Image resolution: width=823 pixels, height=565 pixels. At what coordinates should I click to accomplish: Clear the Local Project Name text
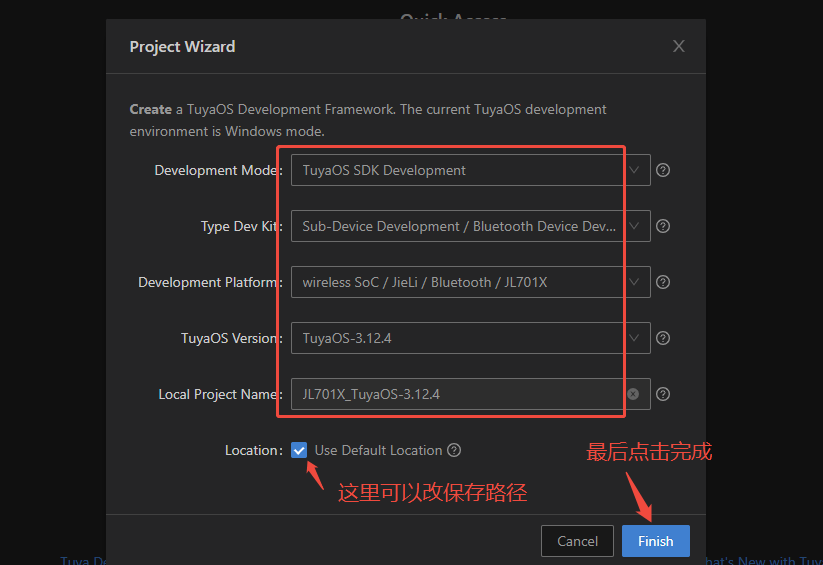633,394
